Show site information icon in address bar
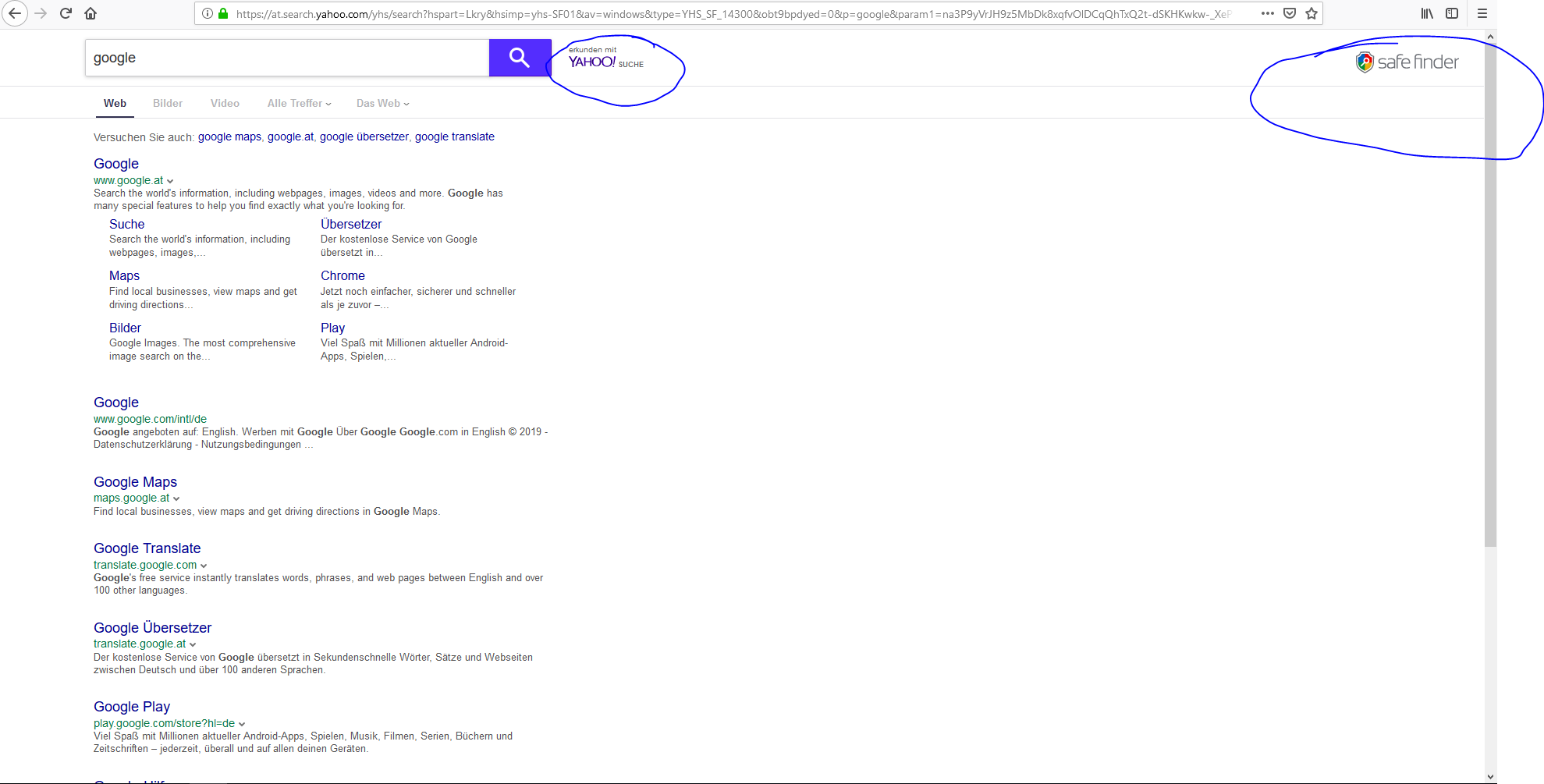1544x784 pixels. [x=208, y=13]
